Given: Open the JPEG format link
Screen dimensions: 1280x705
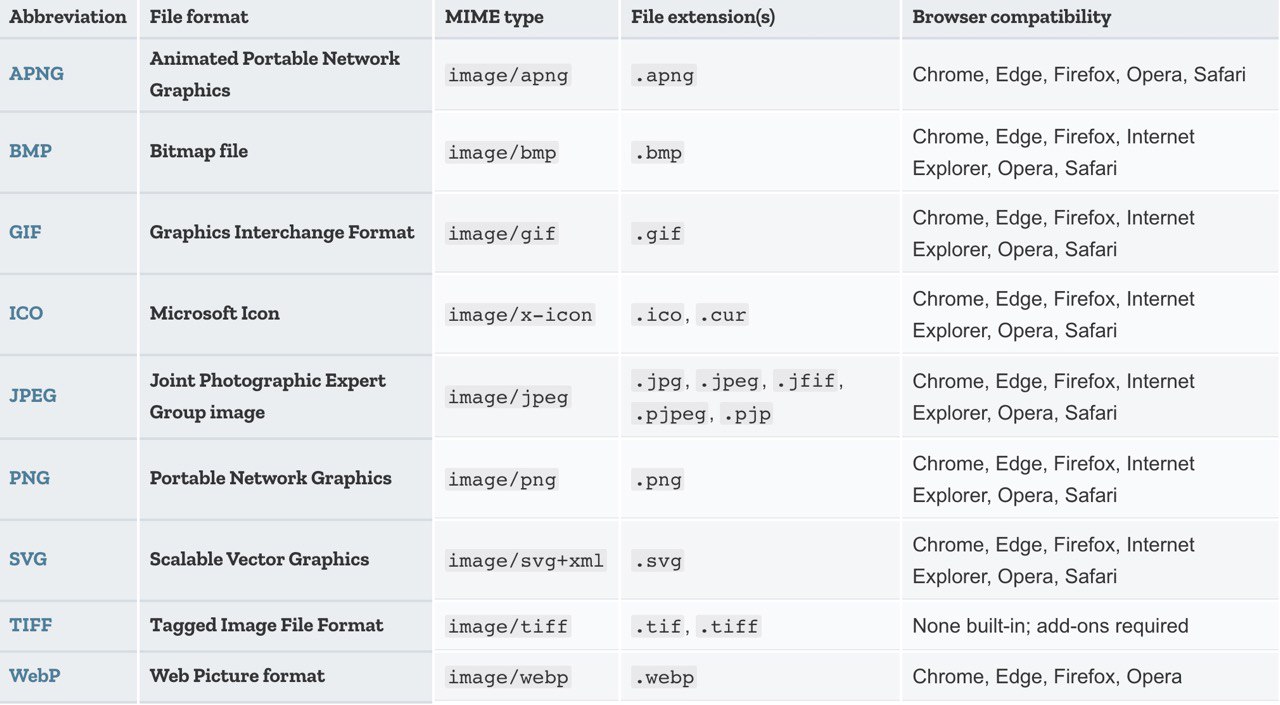Looking at the screenshot, I should (x=33, y=395).
